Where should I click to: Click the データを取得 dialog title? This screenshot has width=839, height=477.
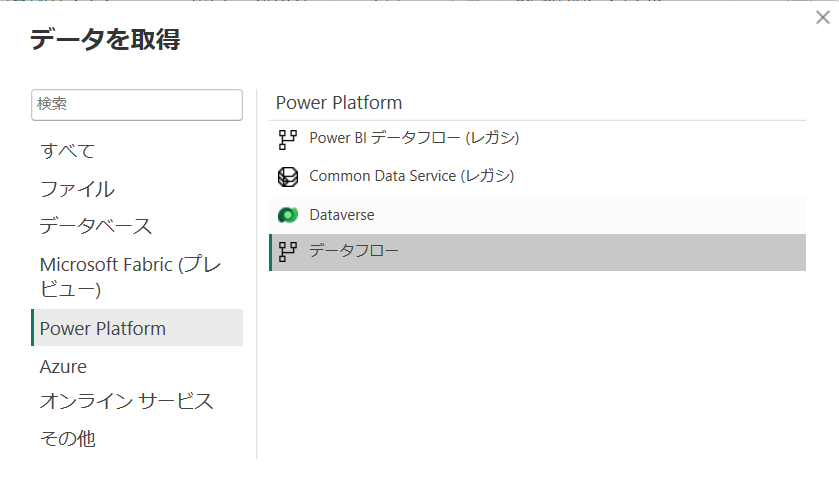pyautogui.click(x=105, y=40)
